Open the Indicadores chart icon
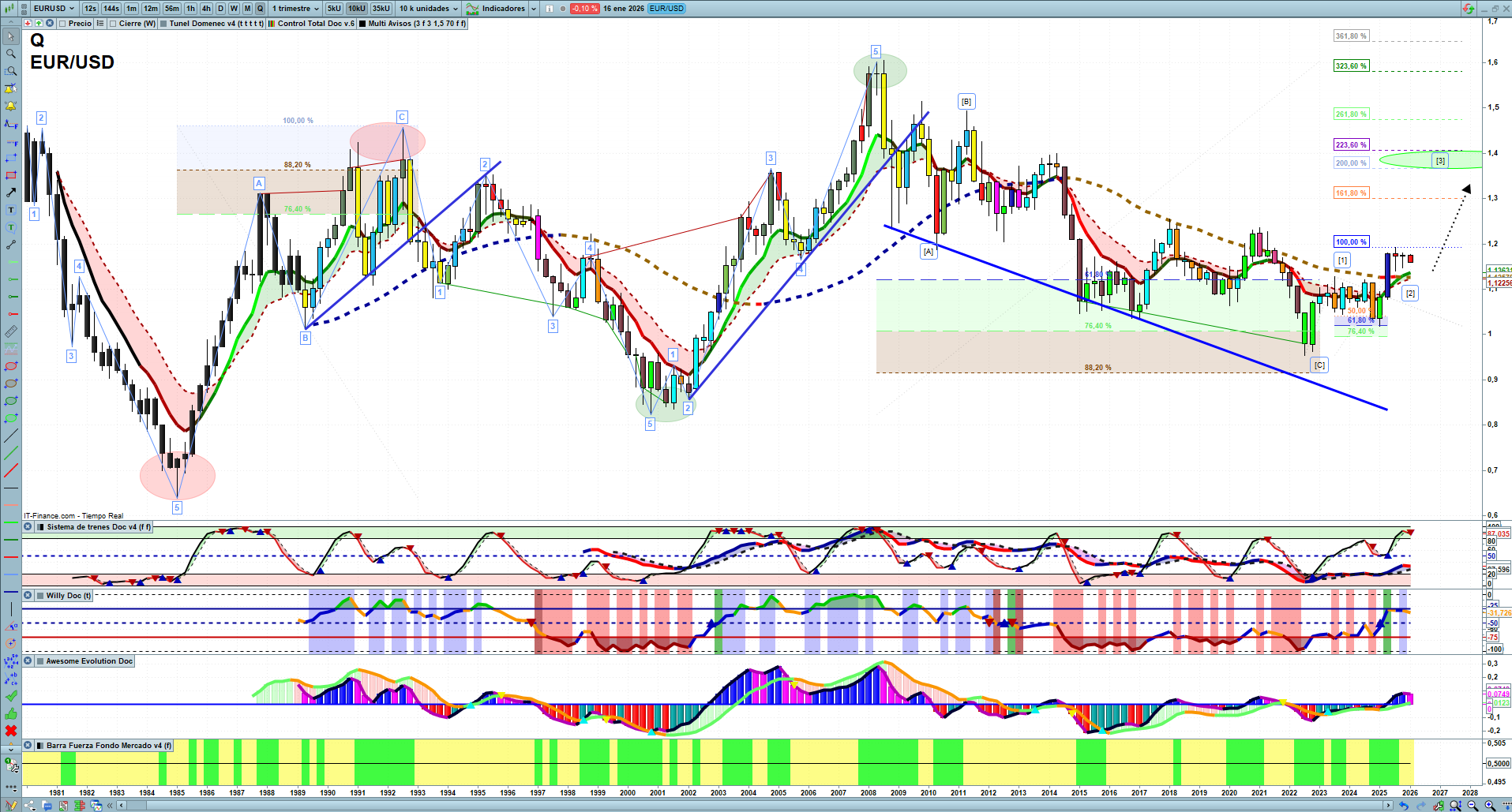 coord(472,9)
